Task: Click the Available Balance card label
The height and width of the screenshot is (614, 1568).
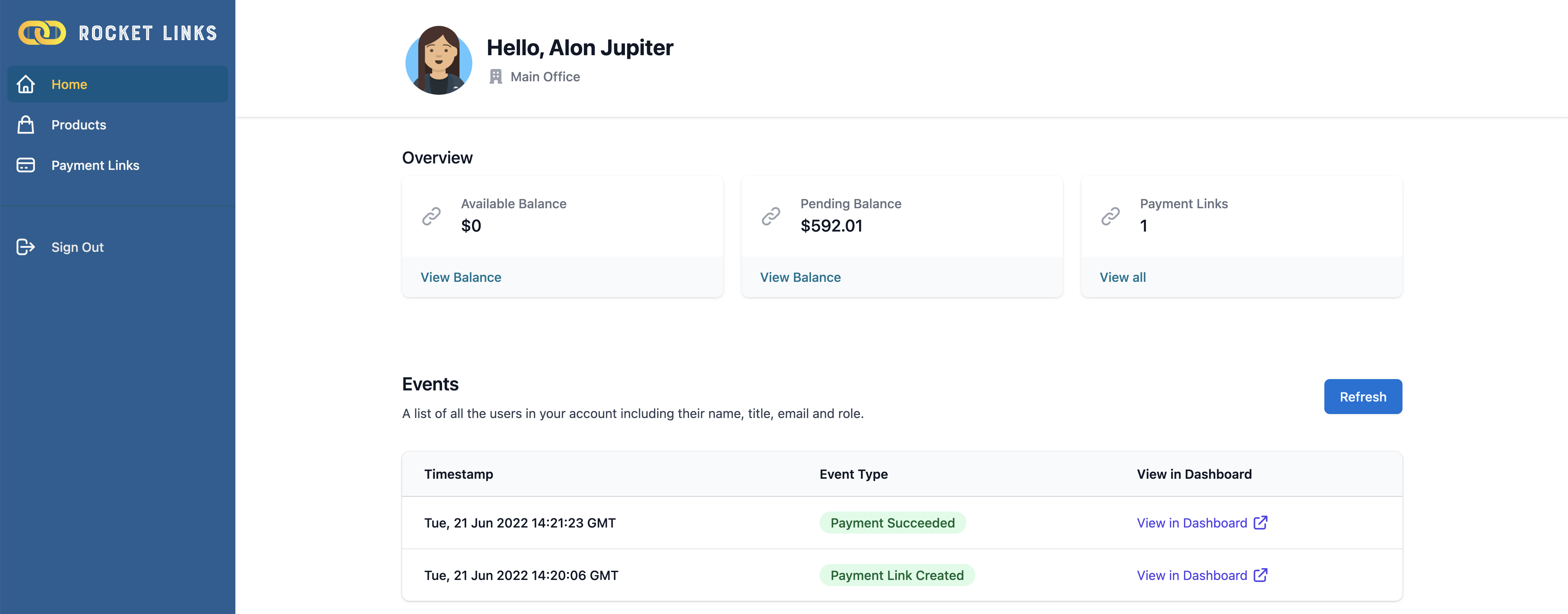Action: 513,203
